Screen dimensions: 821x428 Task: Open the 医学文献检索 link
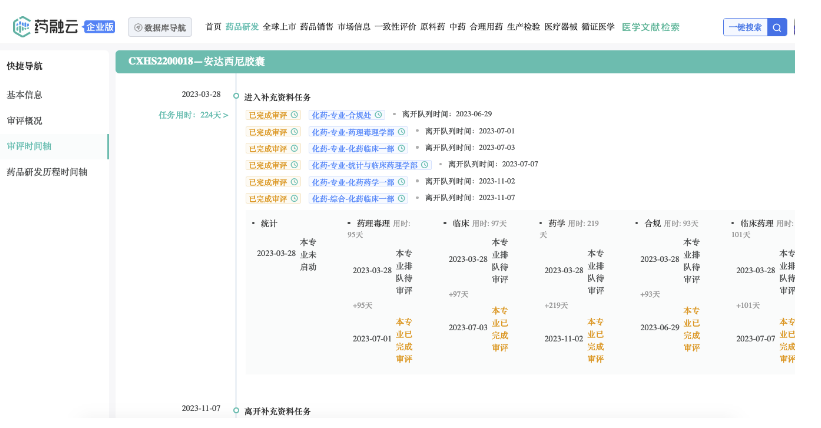[650, 27]
